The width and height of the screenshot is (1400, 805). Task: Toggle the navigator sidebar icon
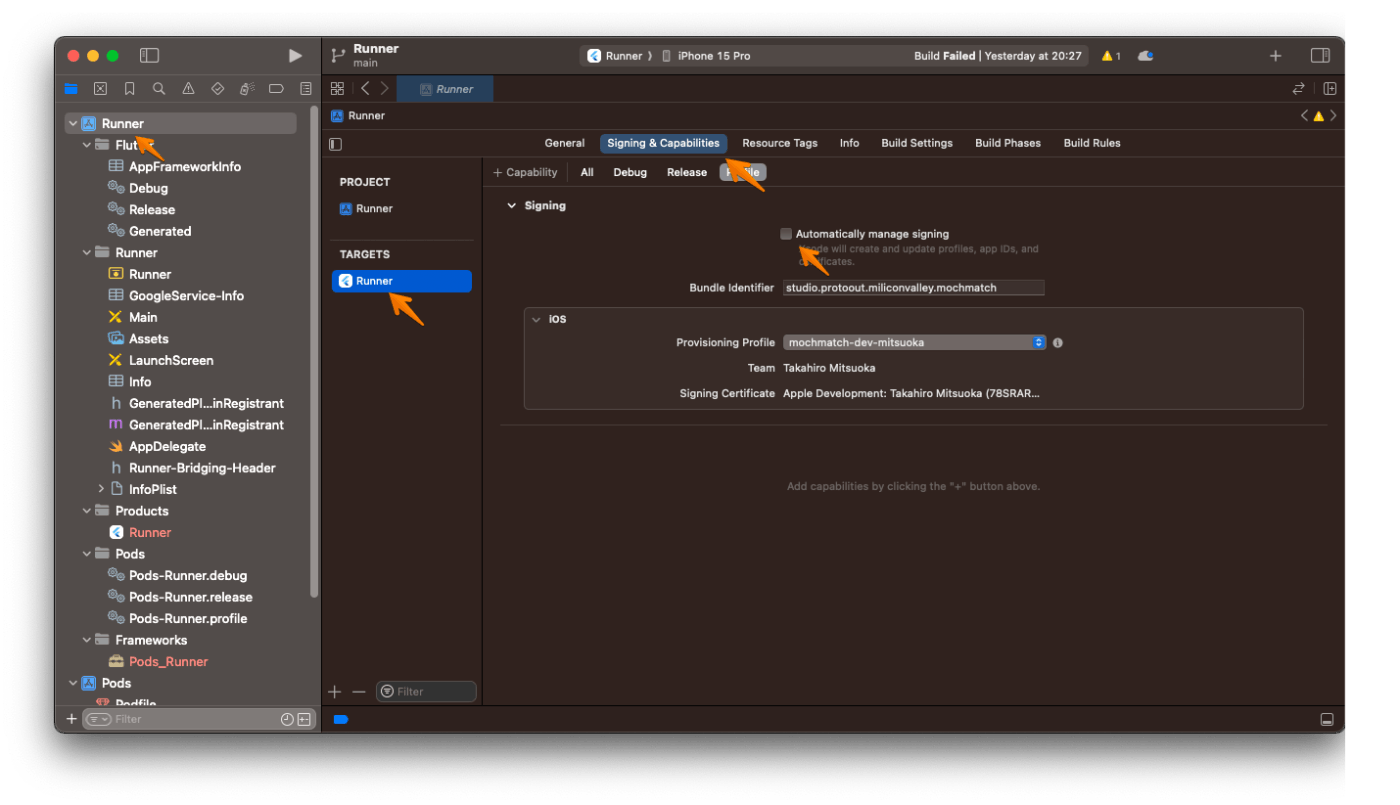pyautogui.click(x=149, y=56)
